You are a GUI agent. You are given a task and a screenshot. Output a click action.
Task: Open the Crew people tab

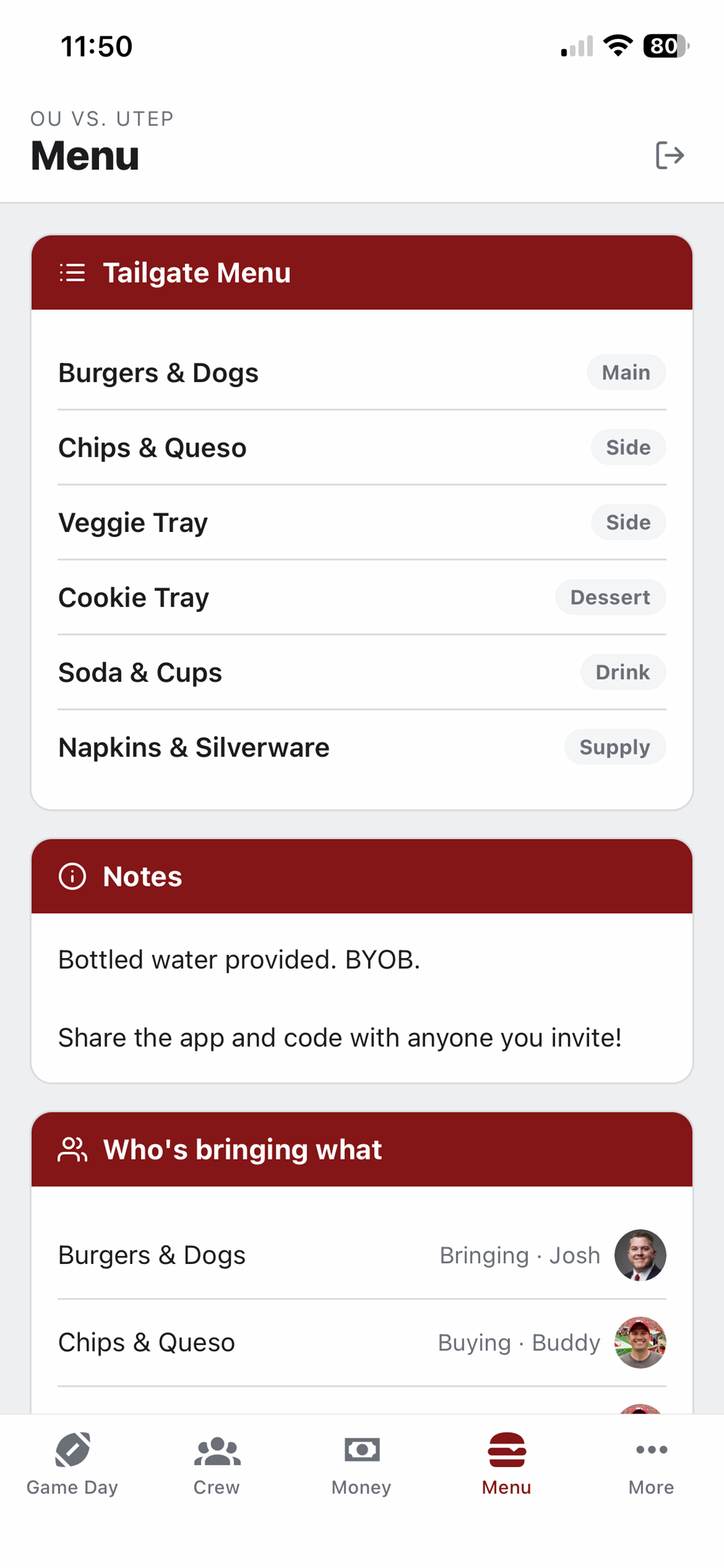pyautogui.click(x=217, y=1465)
